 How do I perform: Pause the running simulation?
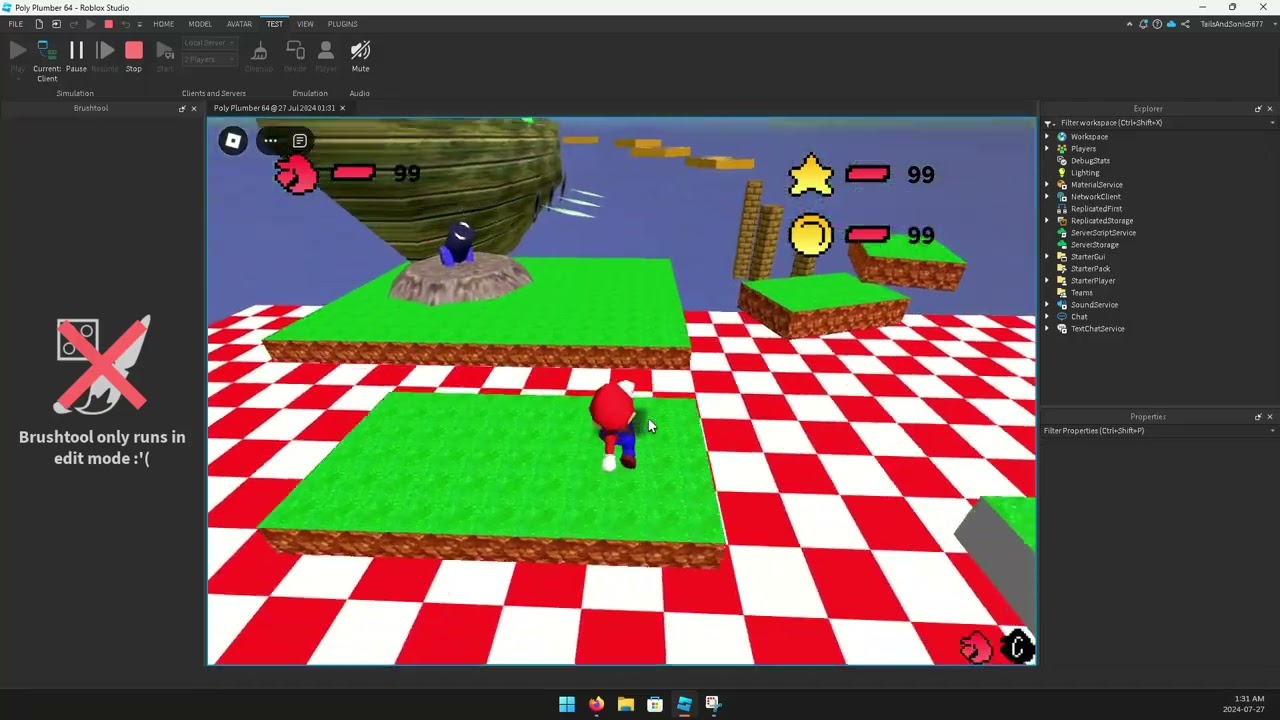coord(76,58)
